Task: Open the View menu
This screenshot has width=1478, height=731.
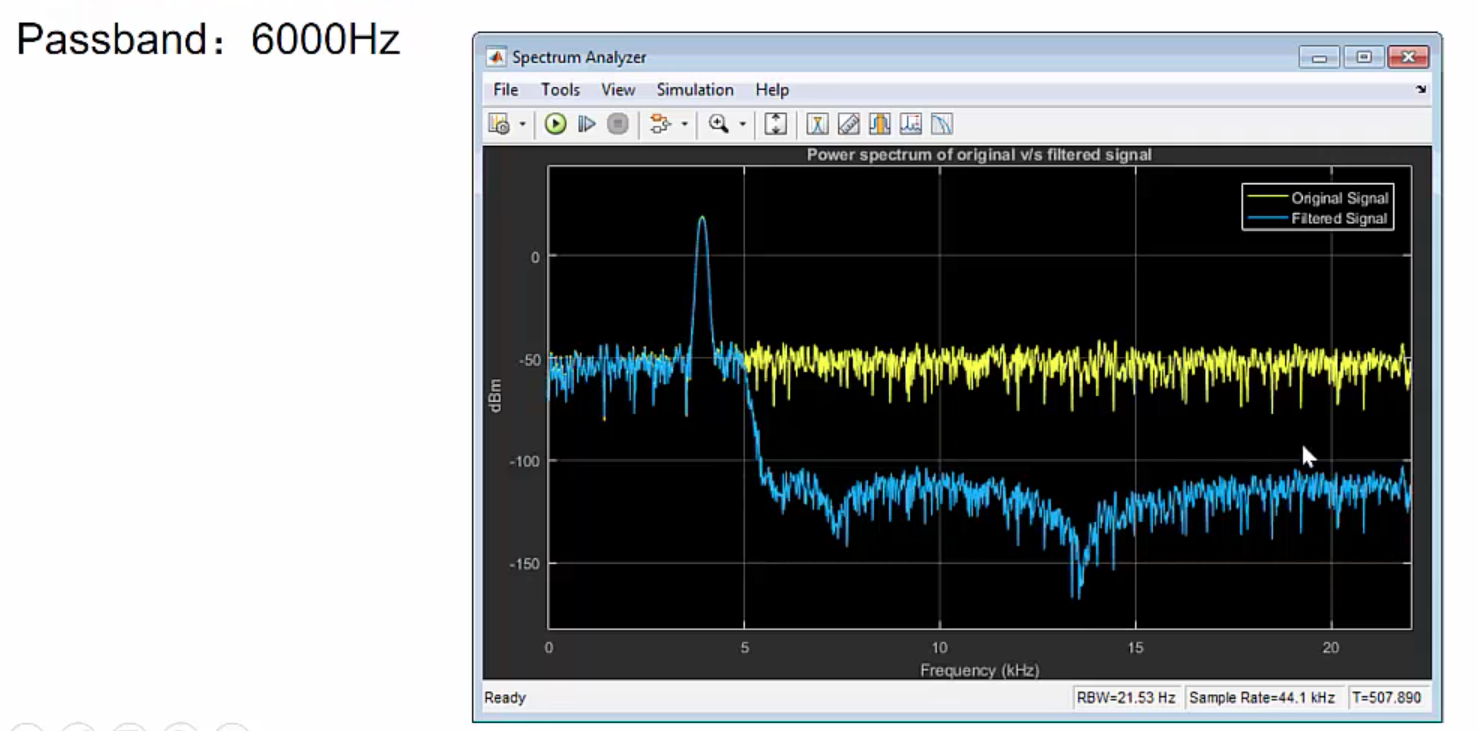Action: (618, 90)
